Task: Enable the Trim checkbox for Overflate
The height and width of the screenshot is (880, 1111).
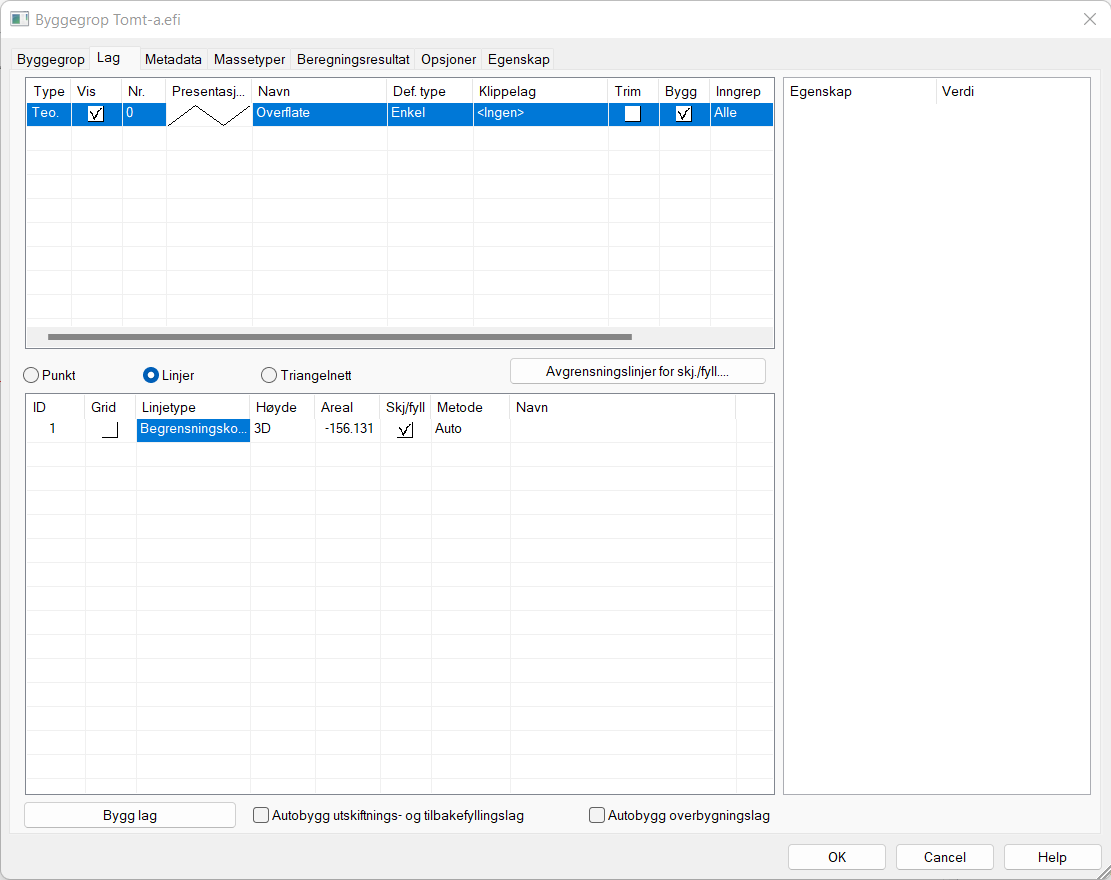Action: point(633,114)
